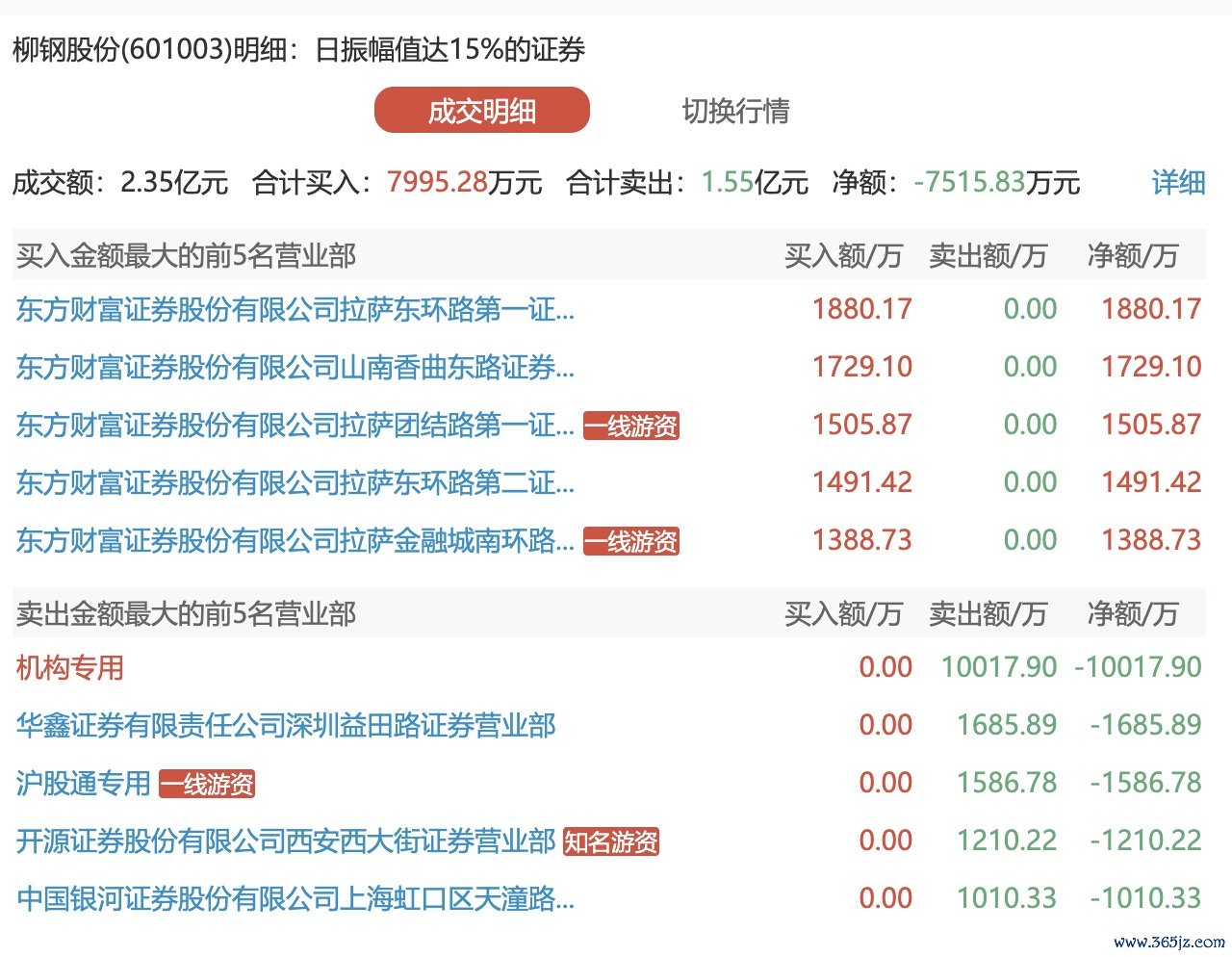
Task: Open 中国银河证券 上海虹口区天潼路 link
Action: coord(295,898)
